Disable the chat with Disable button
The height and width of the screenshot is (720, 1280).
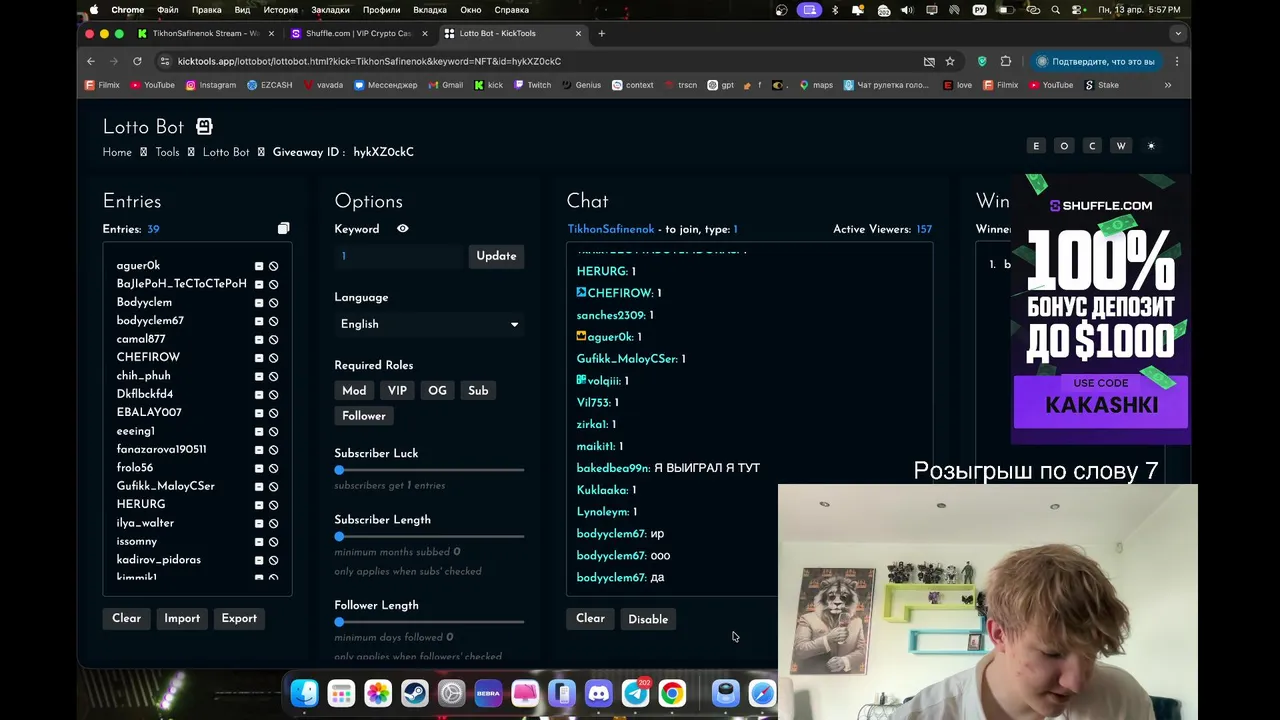[648, 619]
